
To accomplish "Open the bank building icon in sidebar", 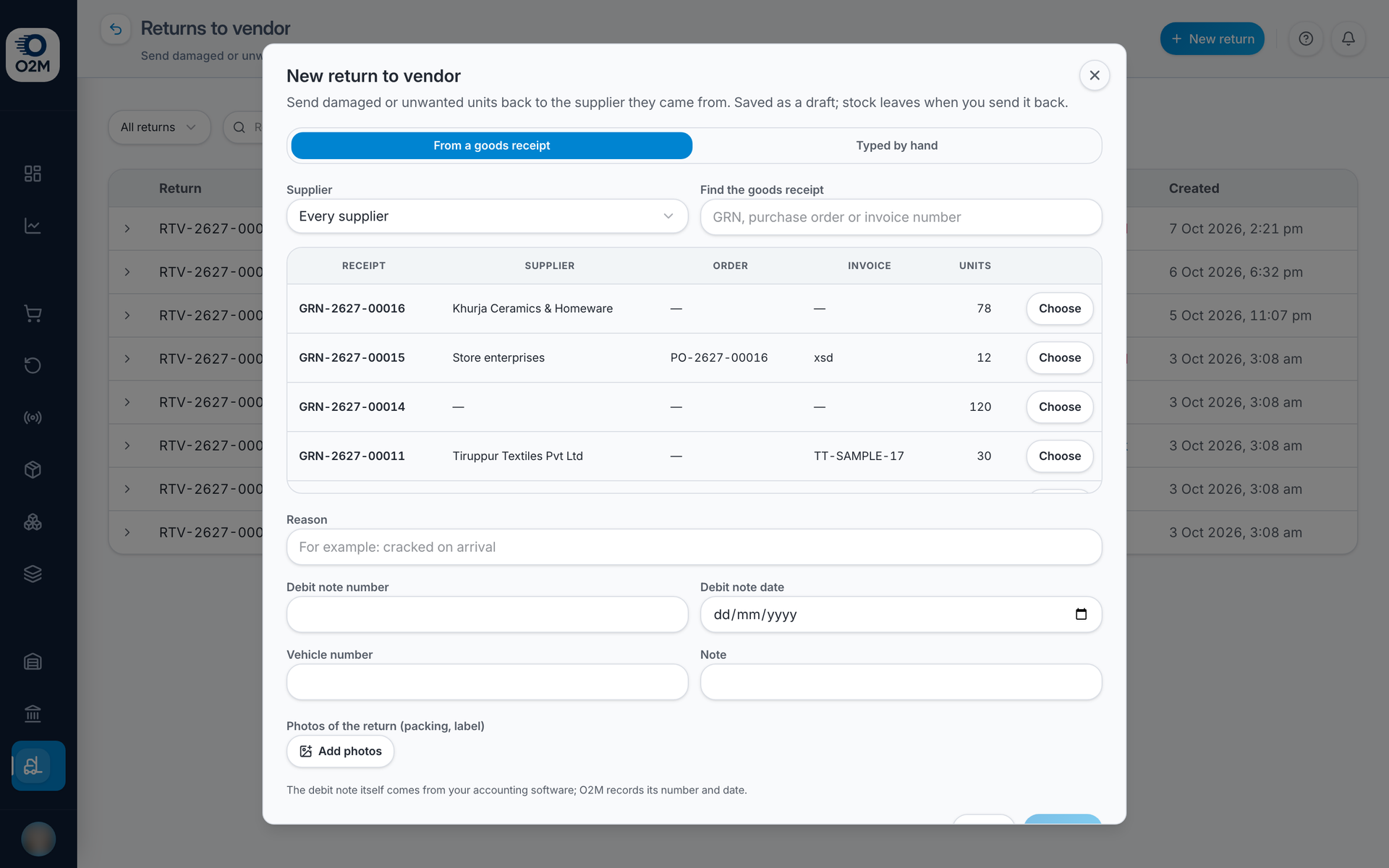I will coord(33,713).
